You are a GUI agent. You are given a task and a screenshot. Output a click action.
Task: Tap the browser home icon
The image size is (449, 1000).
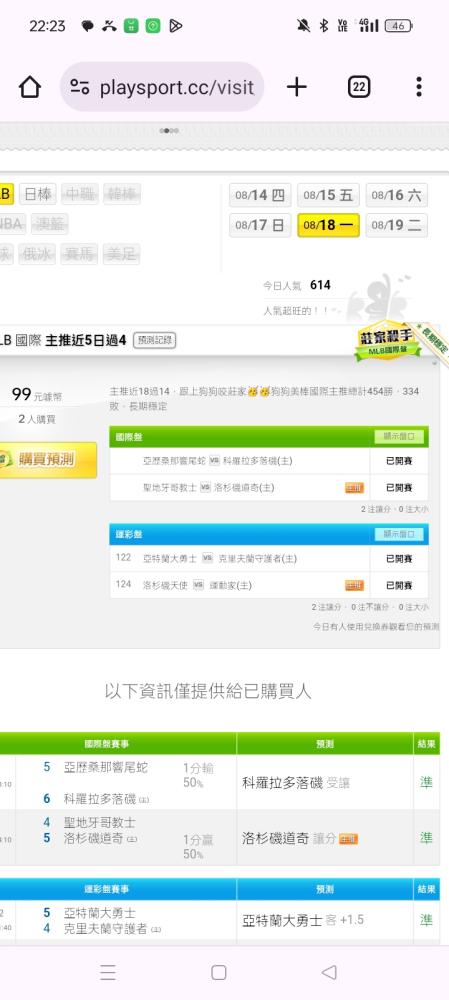pos(30,87)
